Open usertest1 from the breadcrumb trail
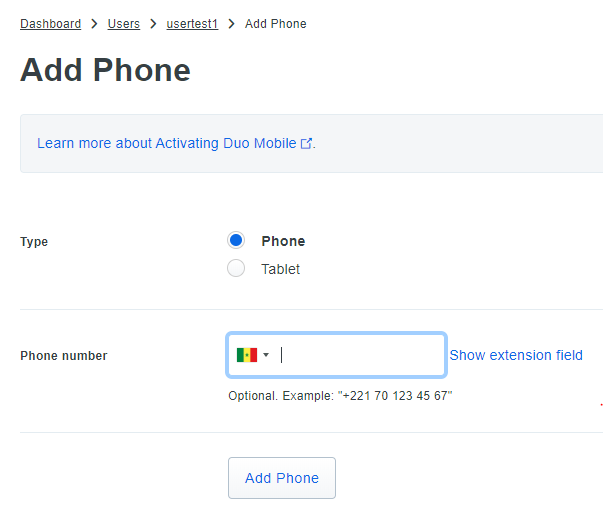This screenshot has width=603, height=512. point(192,24)
